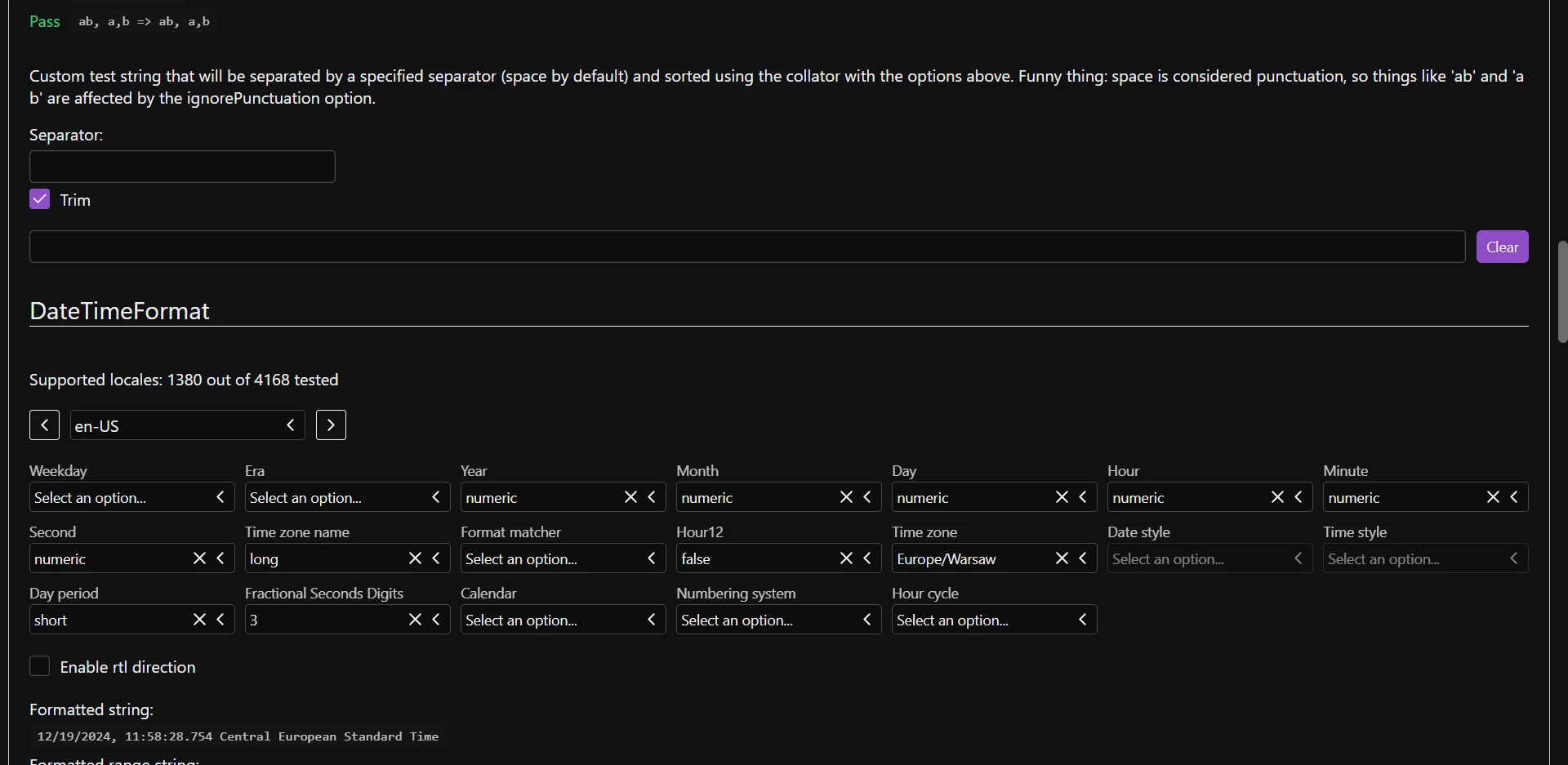Click the page vertical scrollbar thumb

pos(1562,291)
